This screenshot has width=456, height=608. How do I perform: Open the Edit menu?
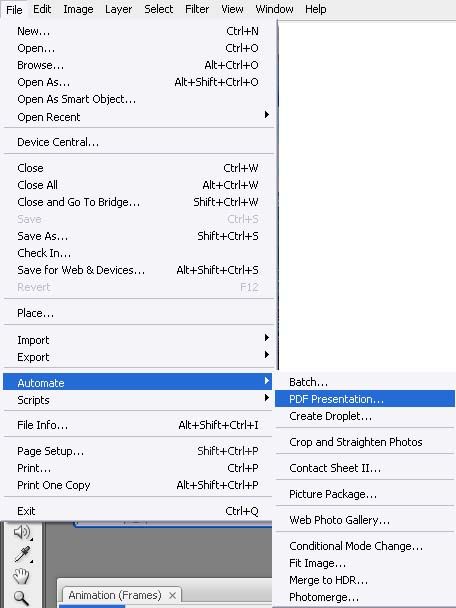42,9
